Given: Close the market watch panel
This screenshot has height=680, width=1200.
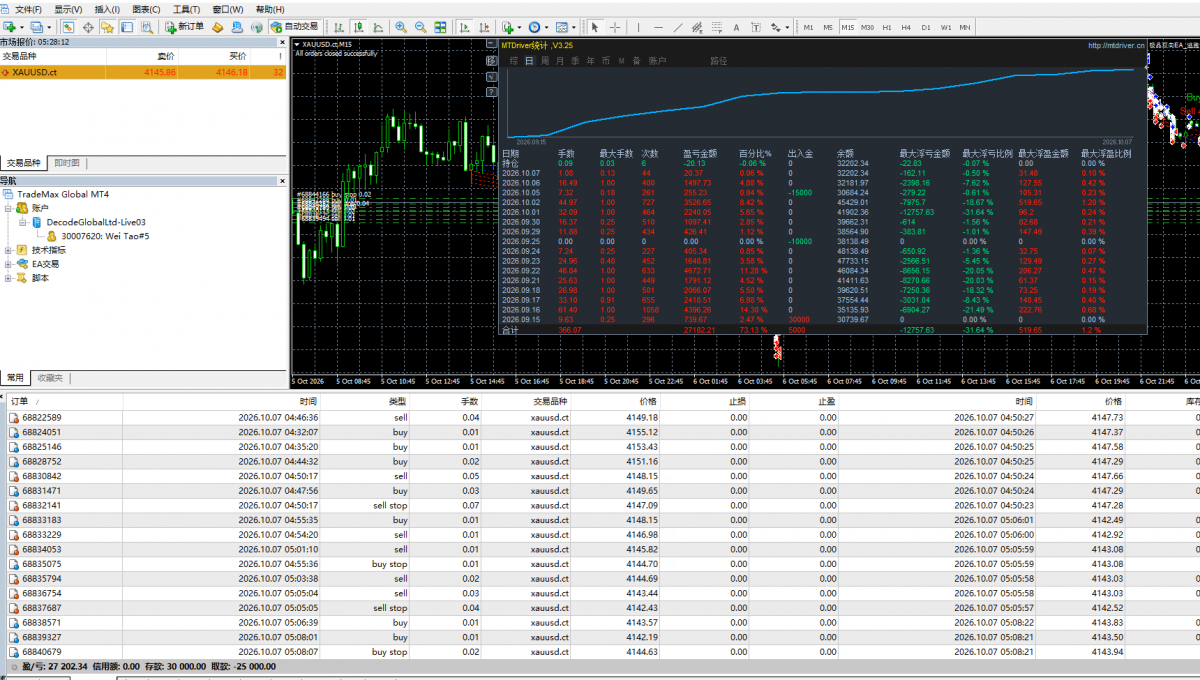Looking at the screenshot, I should tap(282, 42).
